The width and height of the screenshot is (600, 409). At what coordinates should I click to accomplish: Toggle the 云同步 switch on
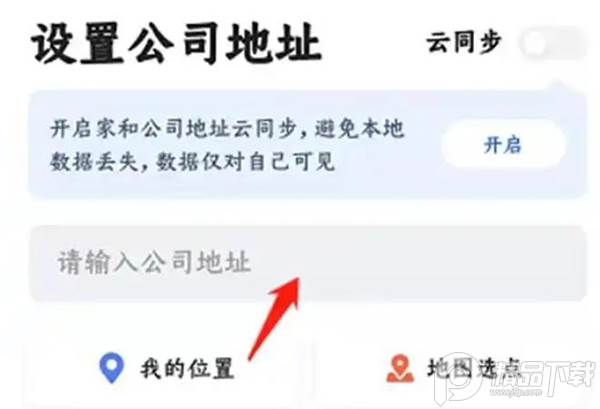tap(553, 43)
